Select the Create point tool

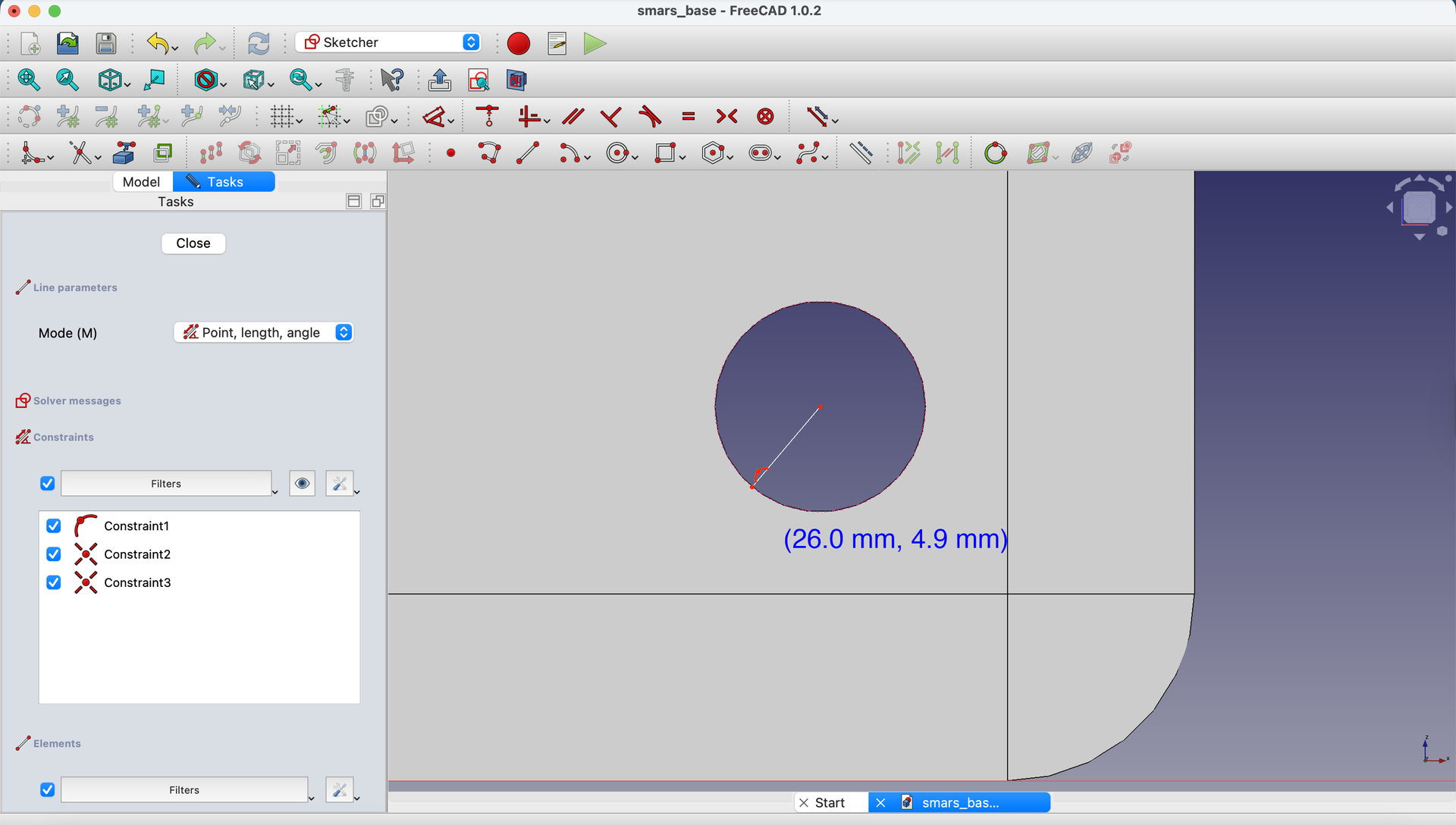451,153
